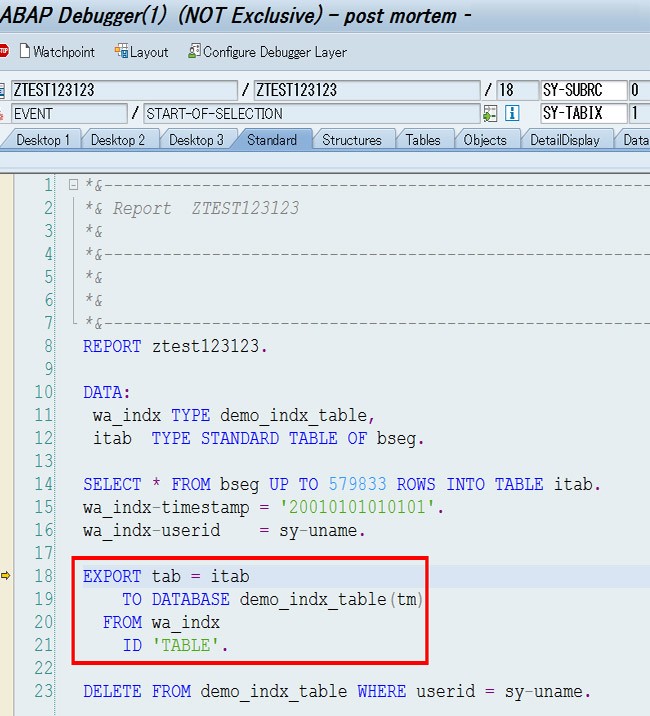This screenshot has width=650, height=716.
Task: Click wa_indx-timestamp on line 15
Action: [166, 507]
